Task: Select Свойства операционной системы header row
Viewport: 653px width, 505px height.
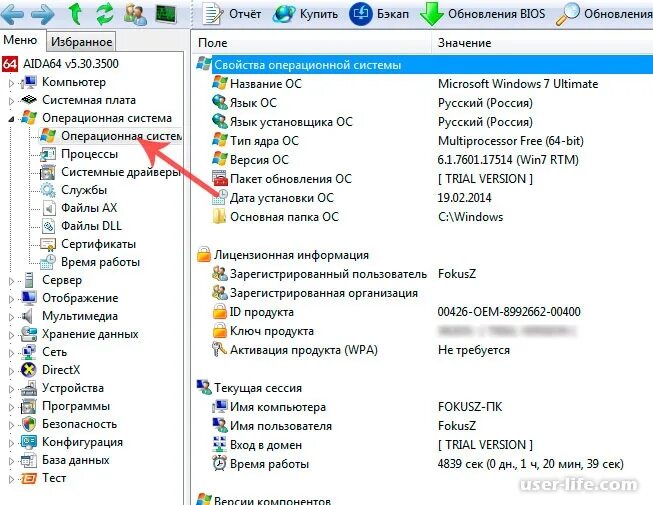Action: pyautogui.click(x=424, y=65)
